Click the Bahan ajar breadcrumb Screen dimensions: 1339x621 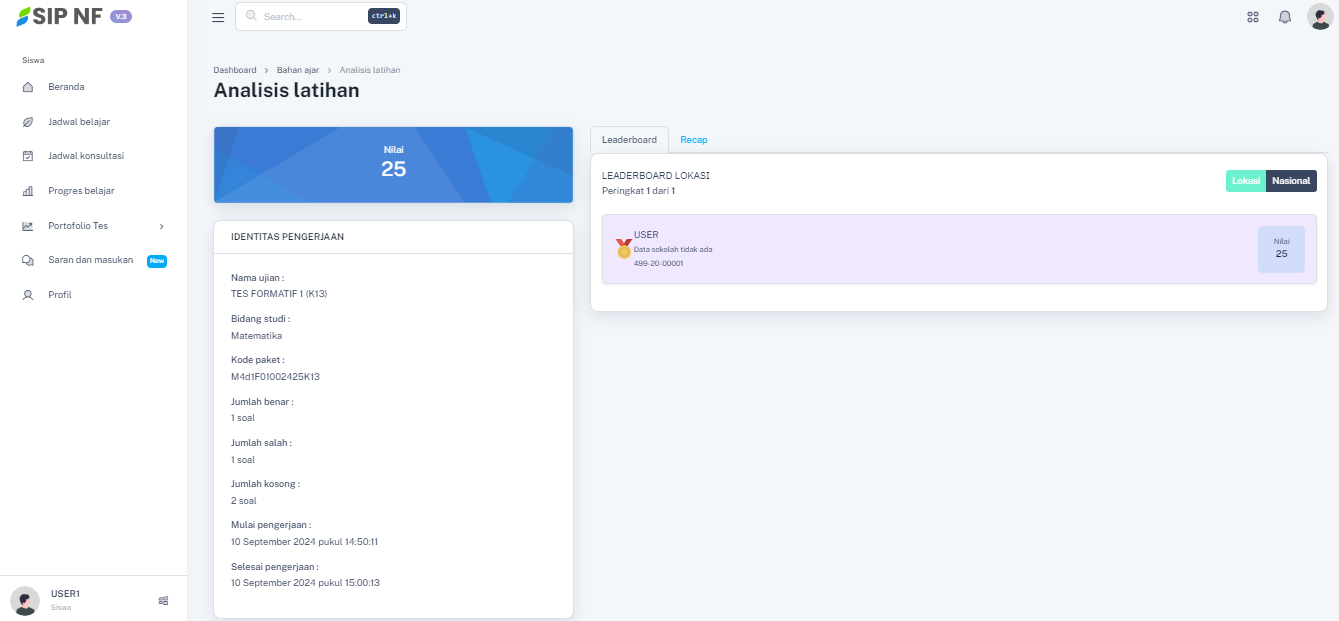coord(298,70)
